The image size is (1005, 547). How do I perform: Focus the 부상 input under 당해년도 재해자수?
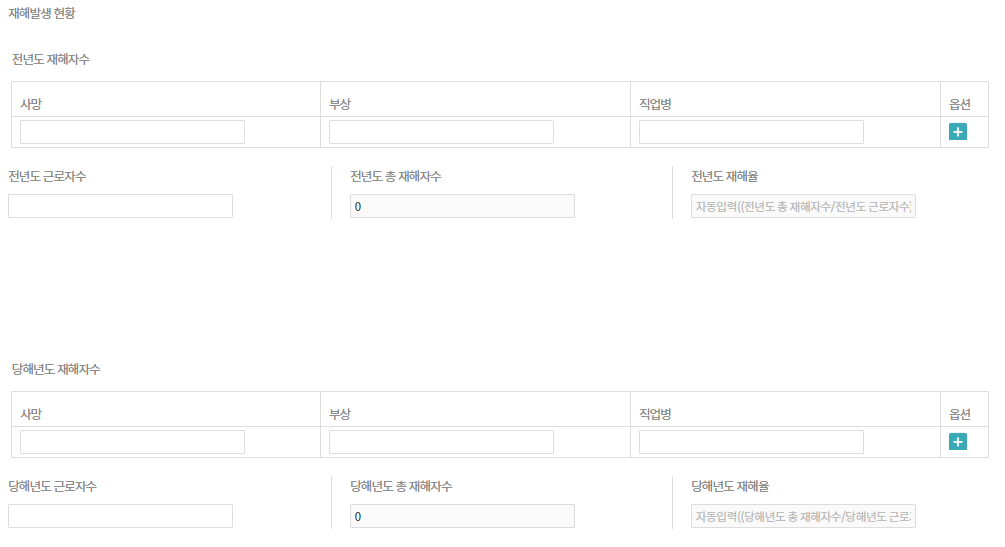441,442
